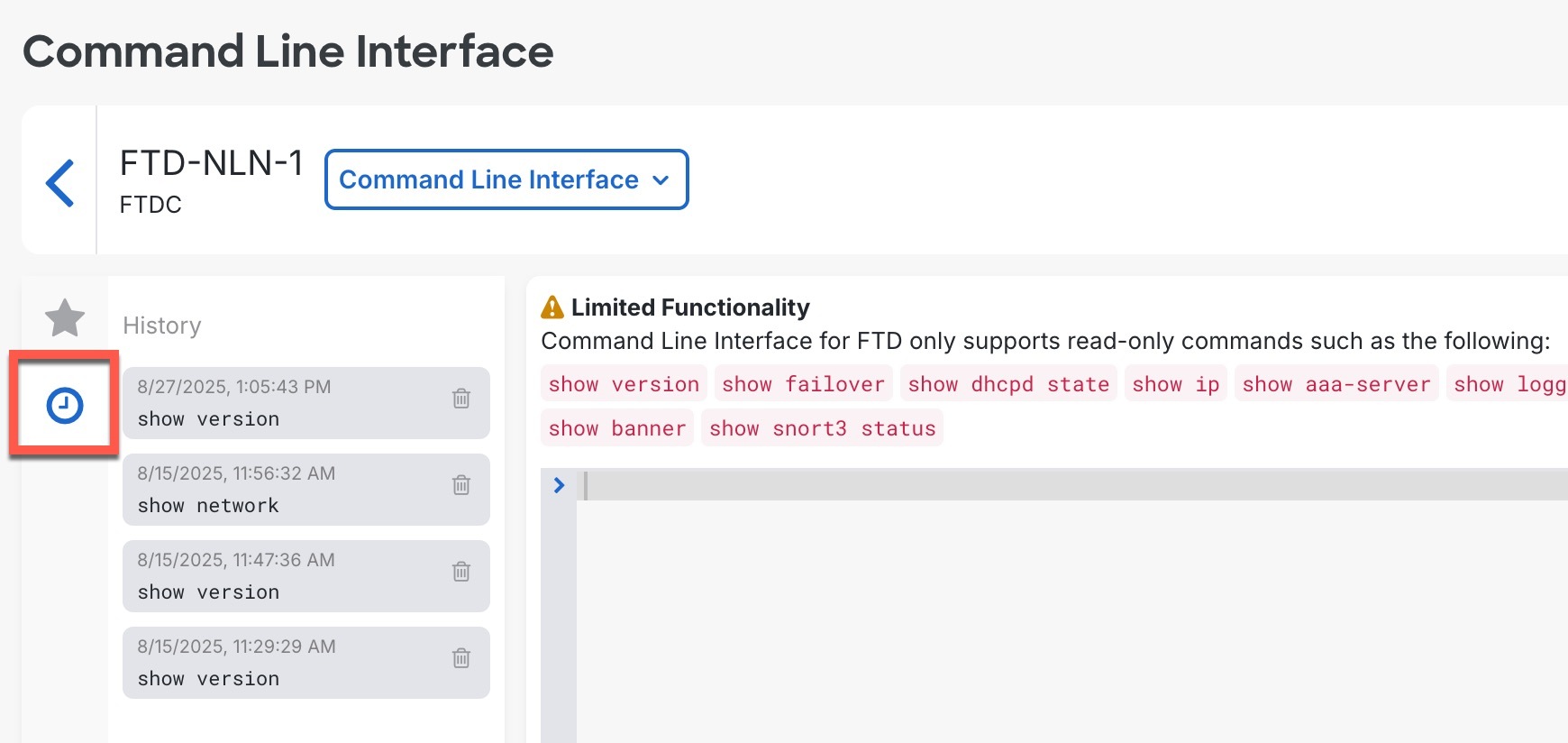Image resolution: width=1568 pixels, height=743 pixels.
Task: Select the History clock icon
Action: (65, 406)
